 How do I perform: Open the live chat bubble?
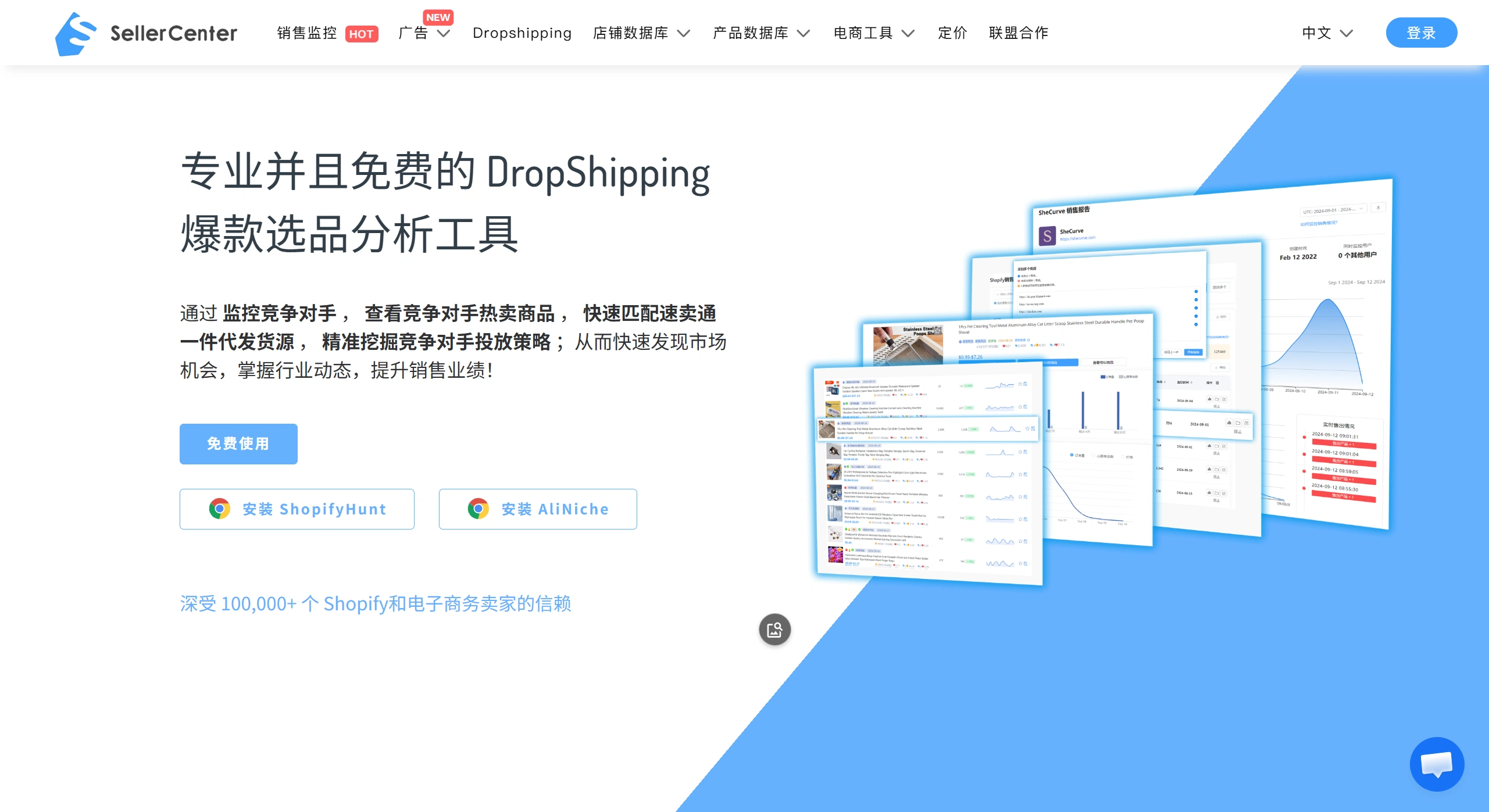[1437, 764]
